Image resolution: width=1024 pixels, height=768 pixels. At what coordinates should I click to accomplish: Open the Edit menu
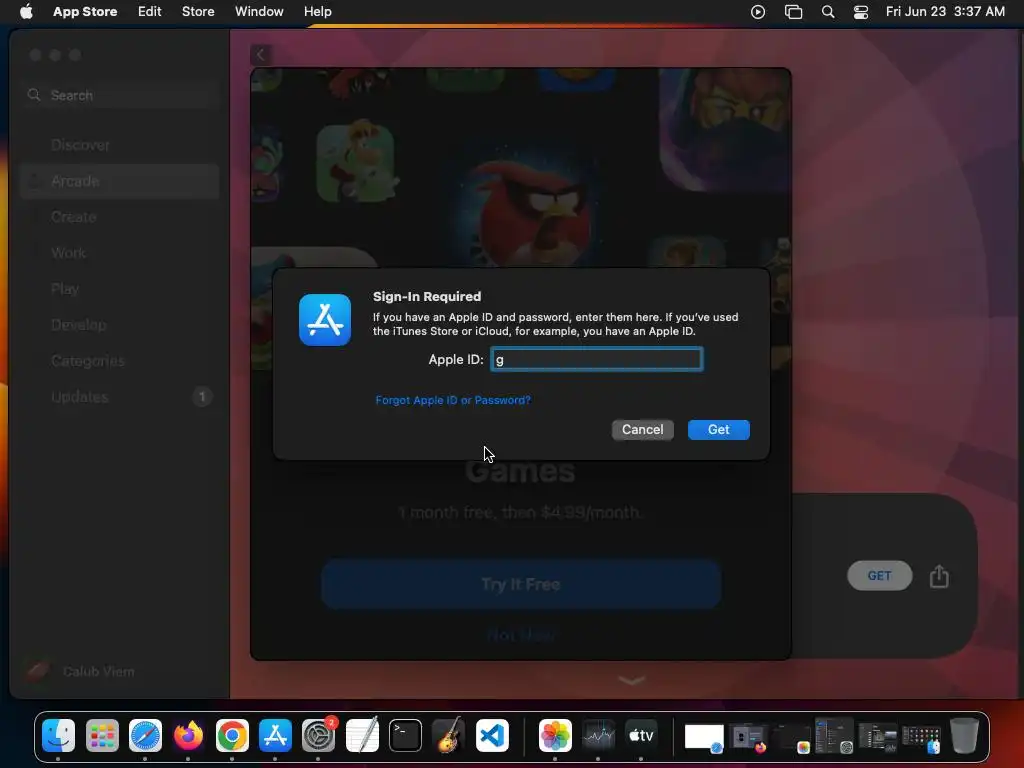pos(150,12)
